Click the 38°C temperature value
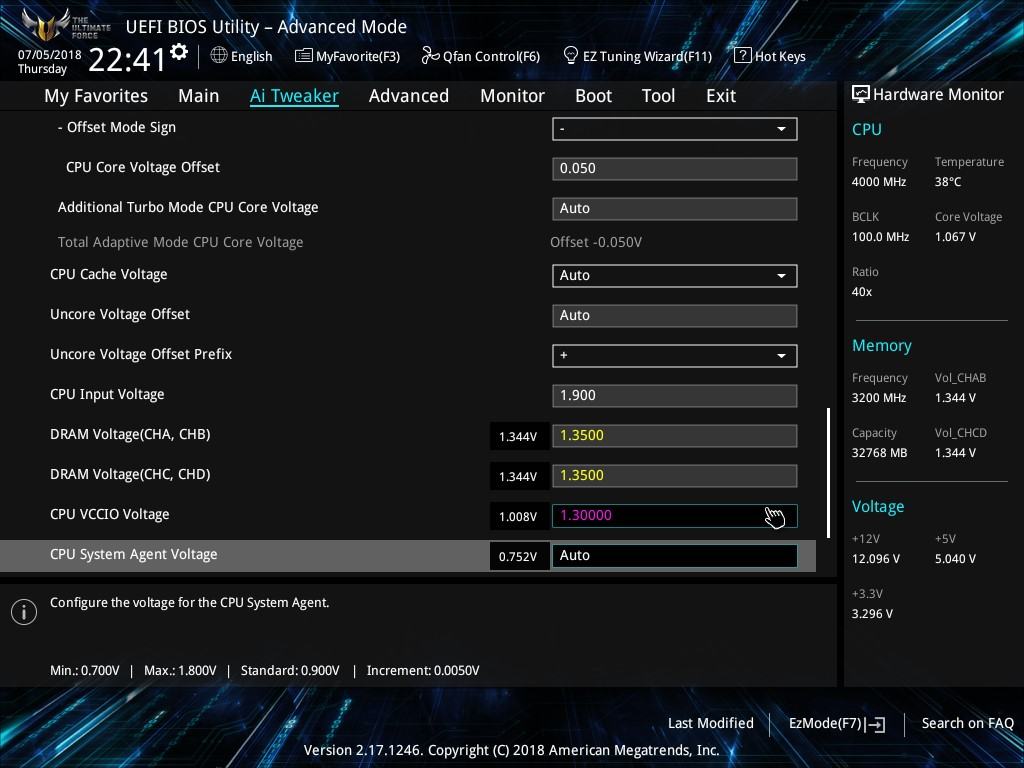 click(x=948, y=182)
